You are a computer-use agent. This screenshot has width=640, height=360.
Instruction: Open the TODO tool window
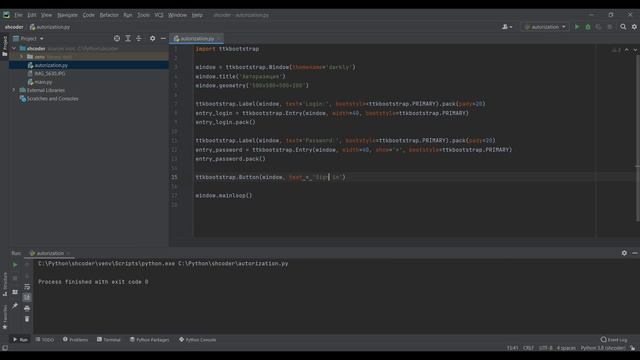point(45,340)
